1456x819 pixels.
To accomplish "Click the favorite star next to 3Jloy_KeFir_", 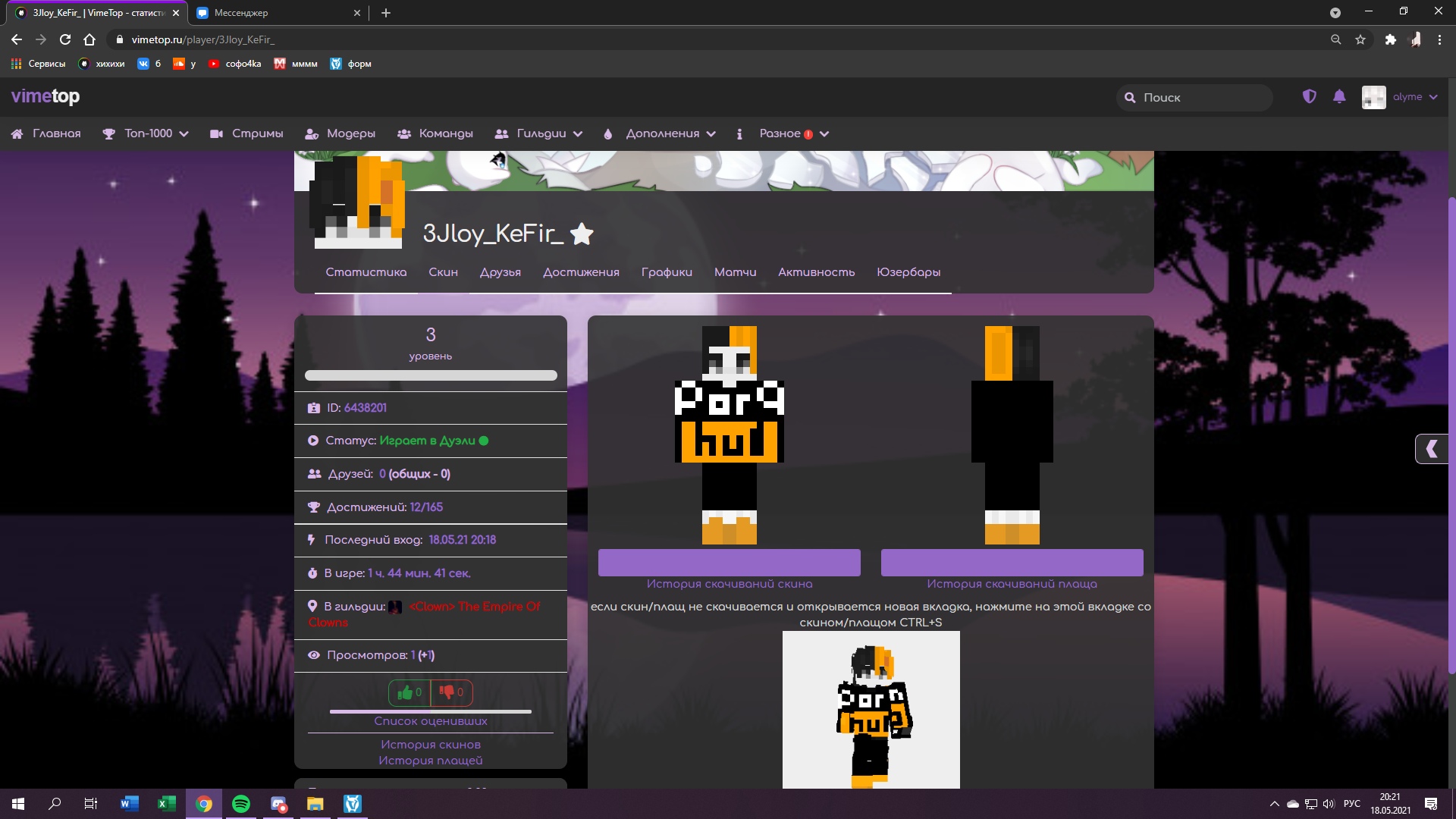I will 582,234.
